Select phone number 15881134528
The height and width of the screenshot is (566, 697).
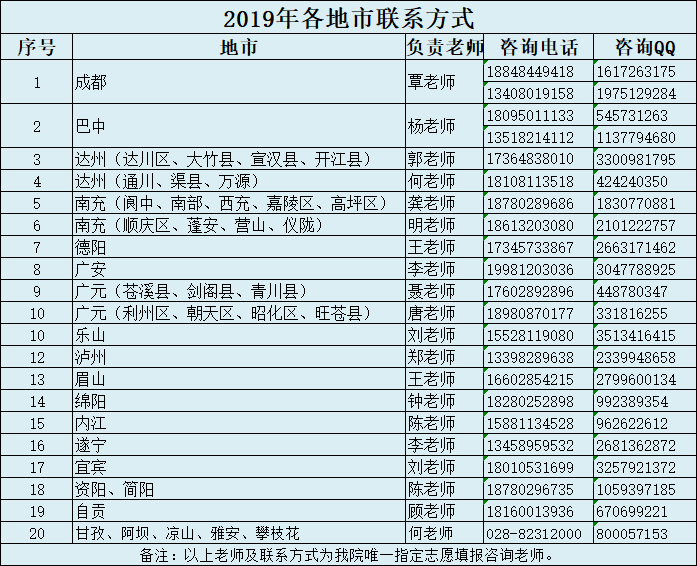pos(530,423)
